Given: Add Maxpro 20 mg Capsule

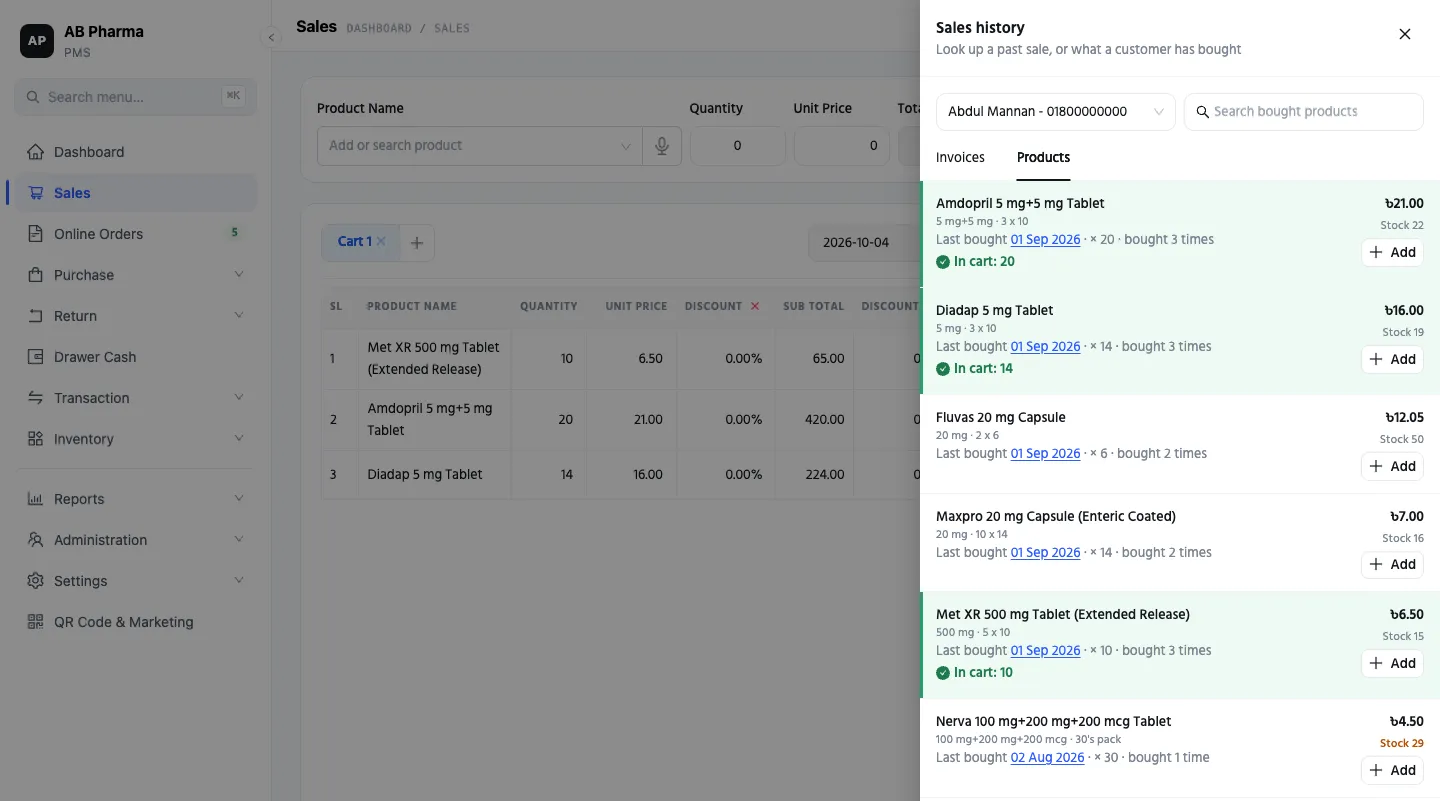Looking at the screenshot, I should click(x=1392, y=564).
